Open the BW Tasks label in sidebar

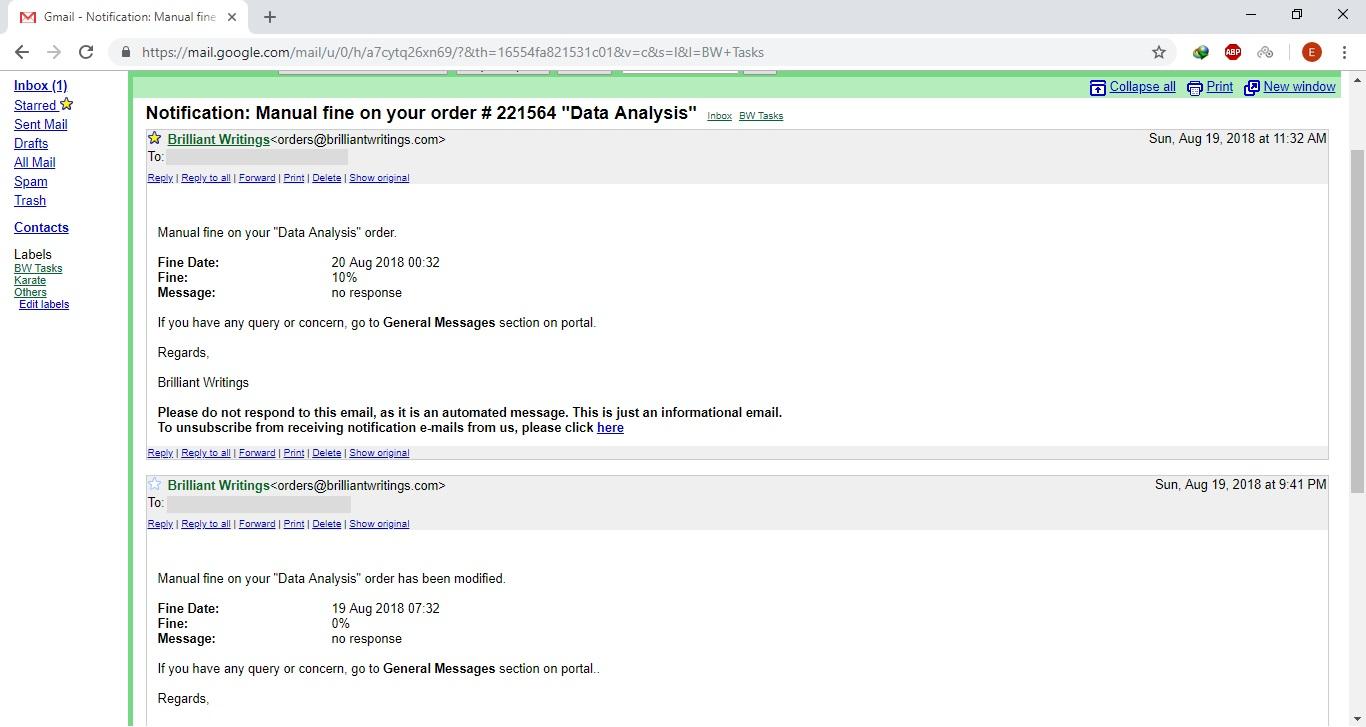tap(38, 268)
